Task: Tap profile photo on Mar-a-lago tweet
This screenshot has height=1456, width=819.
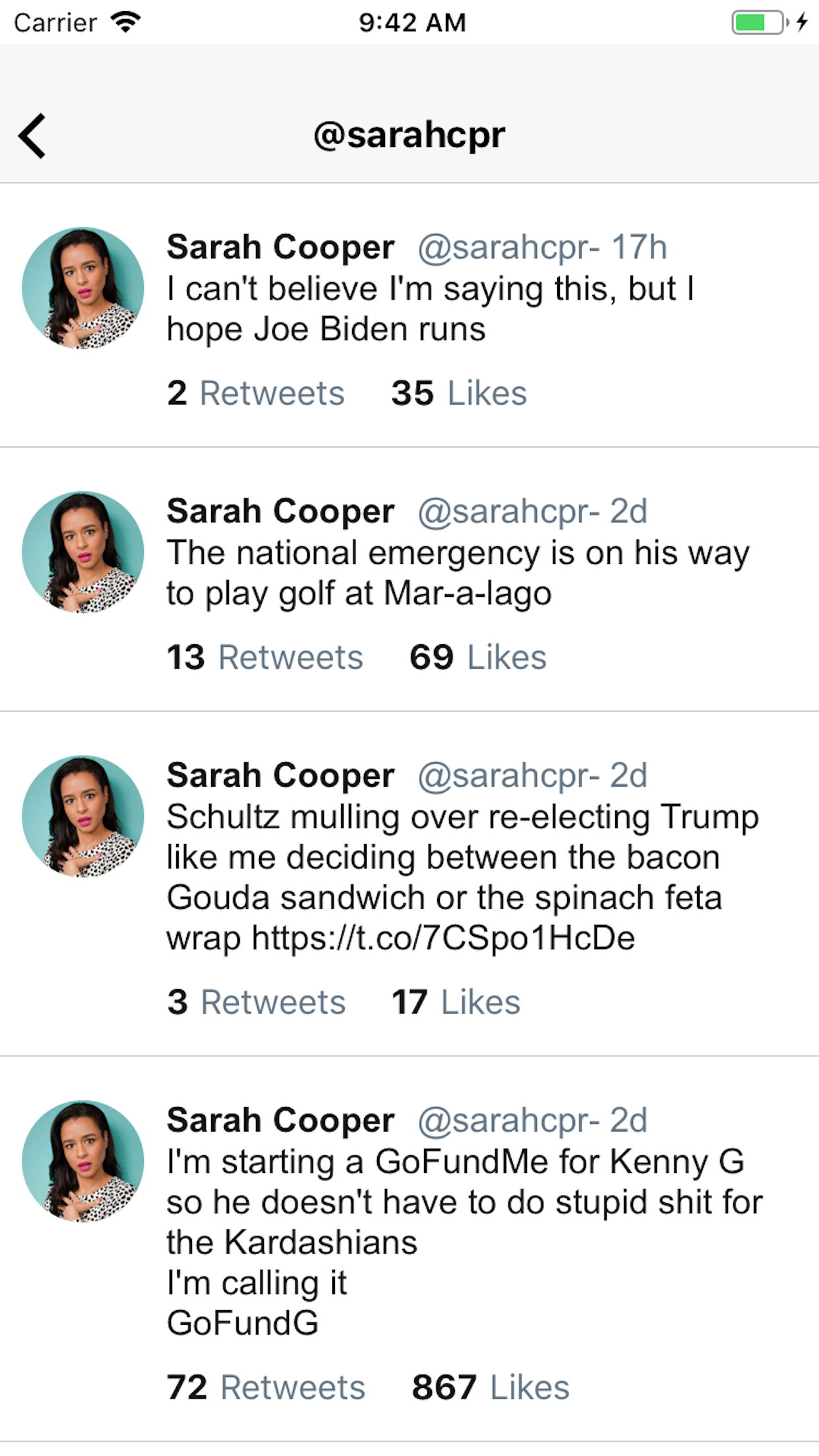Action: coord(83,552)
